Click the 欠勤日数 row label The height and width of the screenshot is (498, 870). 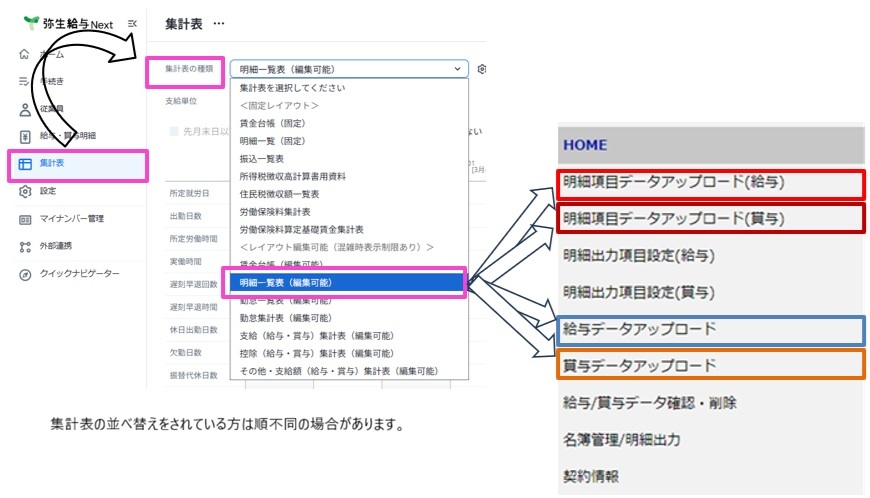(185, 352)
